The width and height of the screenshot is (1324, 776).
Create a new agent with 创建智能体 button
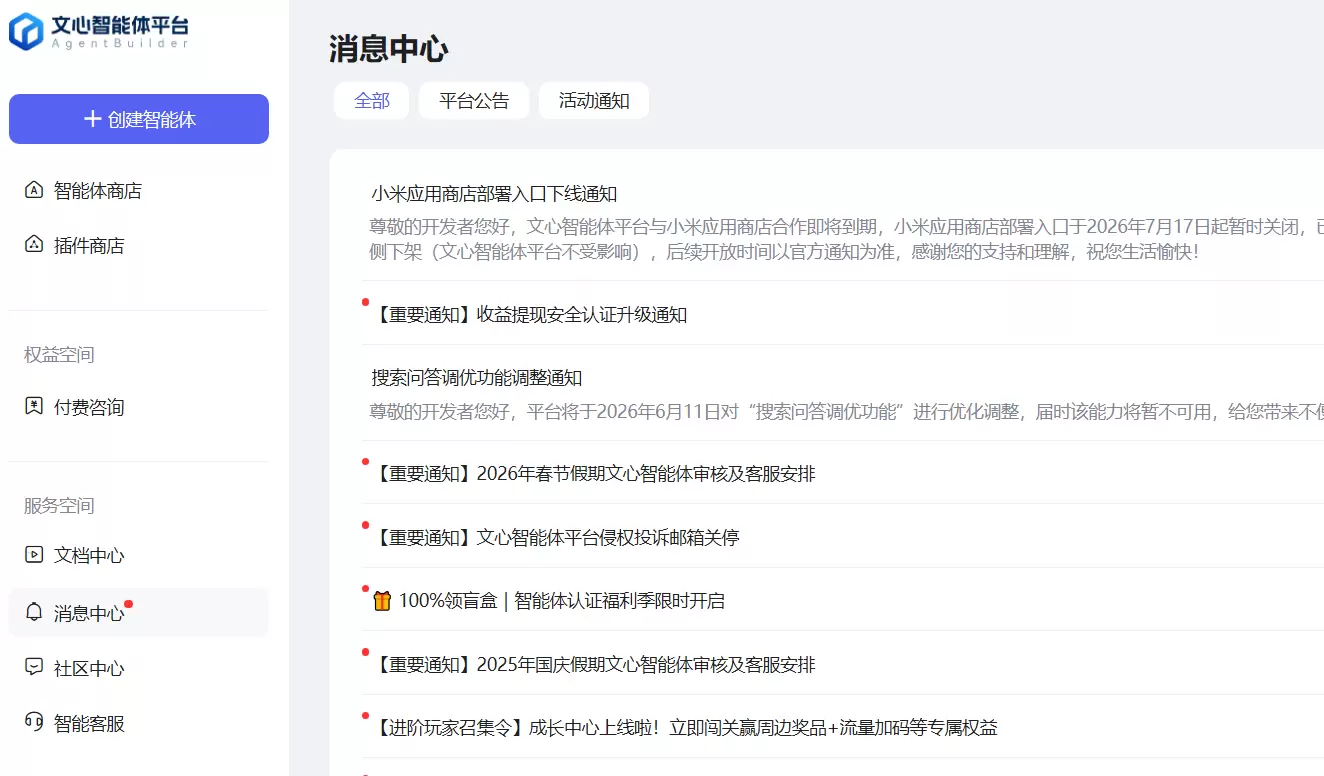coord(139,119)
